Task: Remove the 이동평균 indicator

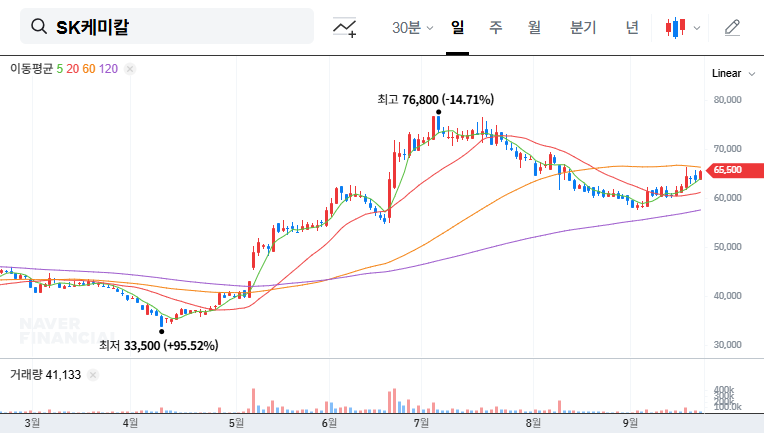Action: point(130,69)
